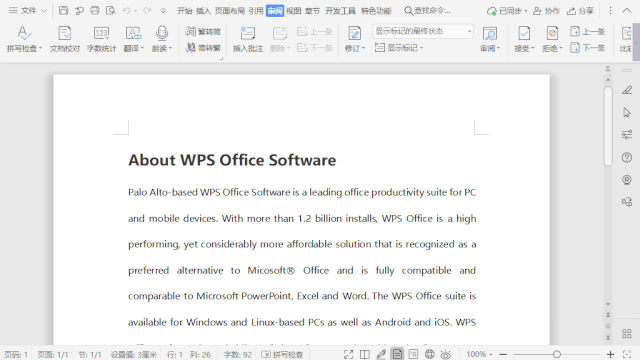Switch to web layout view in status bar

click(429, 354)
